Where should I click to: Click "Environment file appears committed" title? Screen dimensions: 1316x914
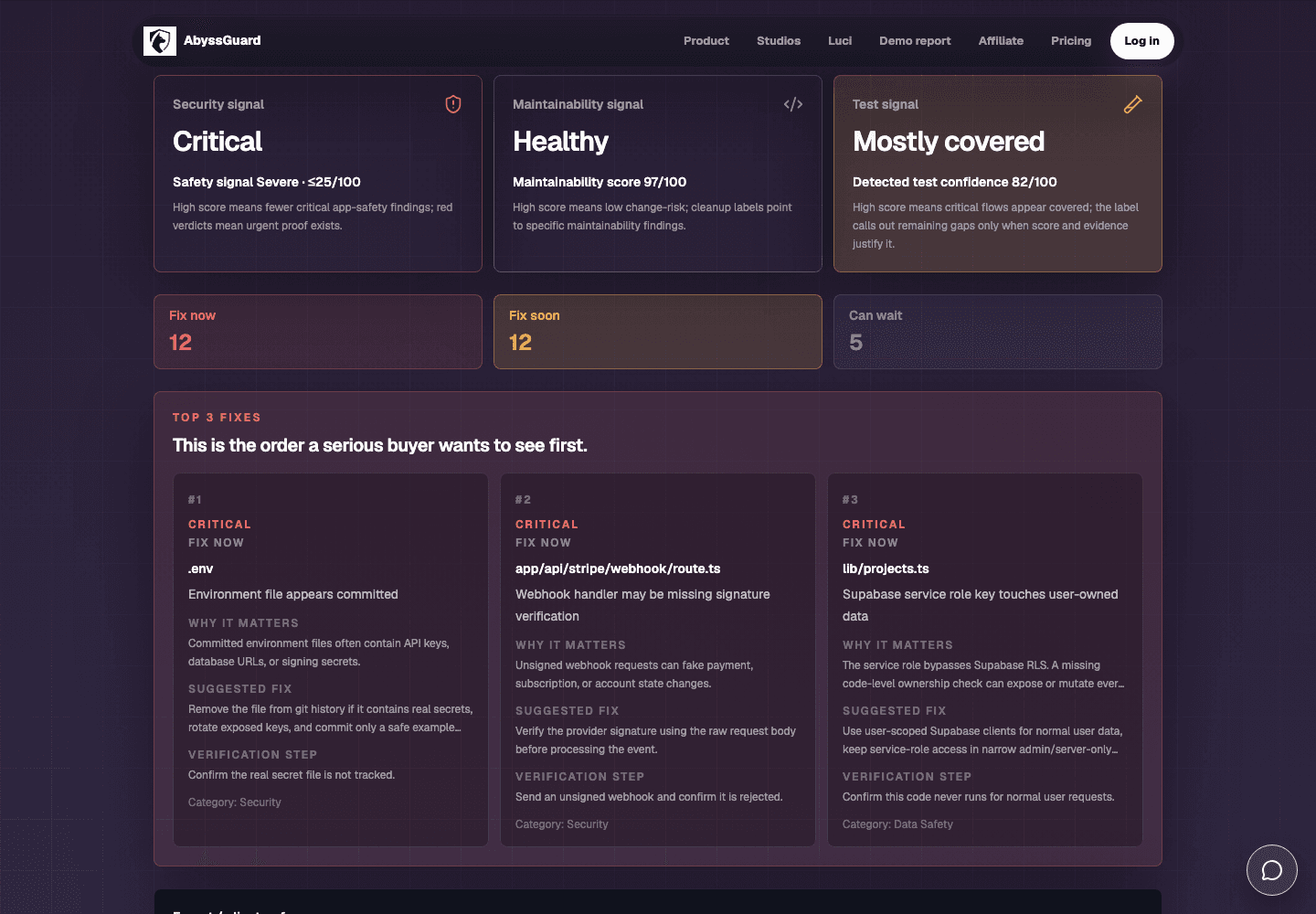(293, 594)
